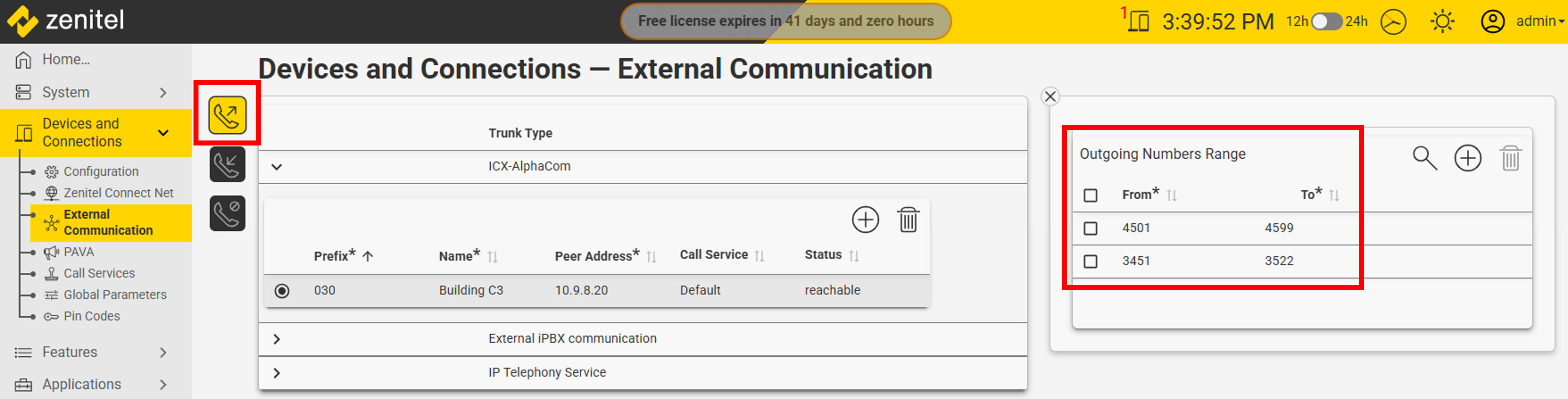Check the 4501 to 4599 range row

coord(1090,229)
